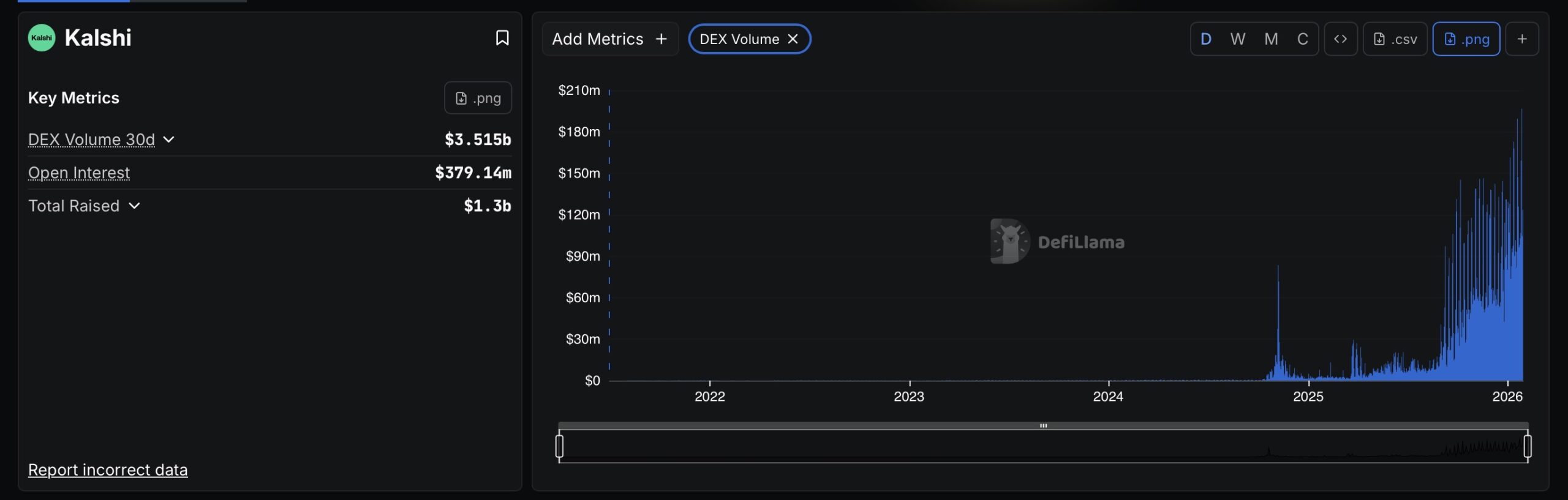1568x500 pixels.
Task: Open the embed code view
Action: pyautogui.click(x=1341, y=39)
